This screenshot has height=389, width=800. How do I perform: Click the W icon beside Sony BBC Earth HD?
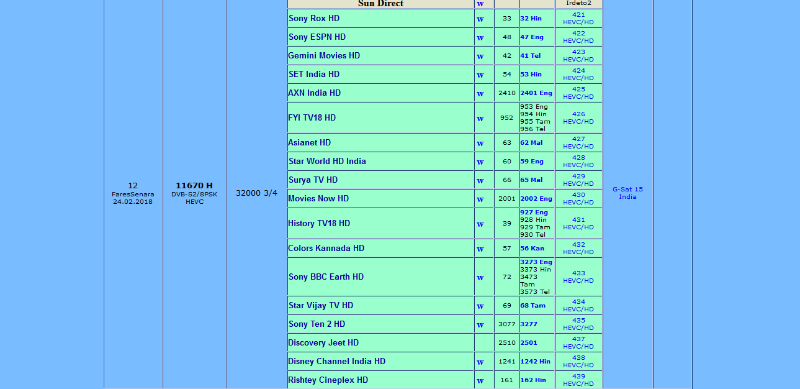tap(480, 278)
